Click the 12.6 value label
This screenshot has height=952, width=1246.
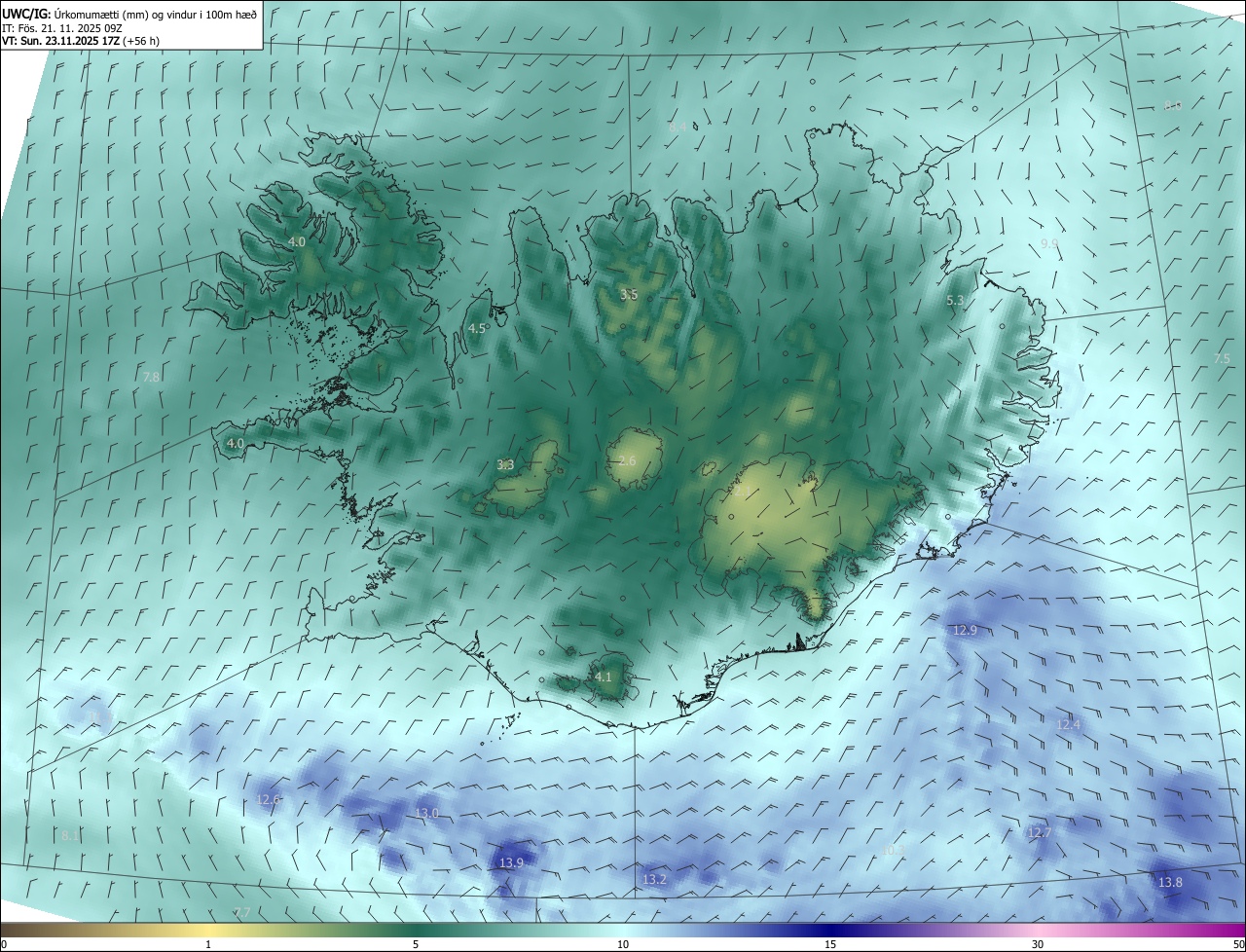(x=268, y=799)
